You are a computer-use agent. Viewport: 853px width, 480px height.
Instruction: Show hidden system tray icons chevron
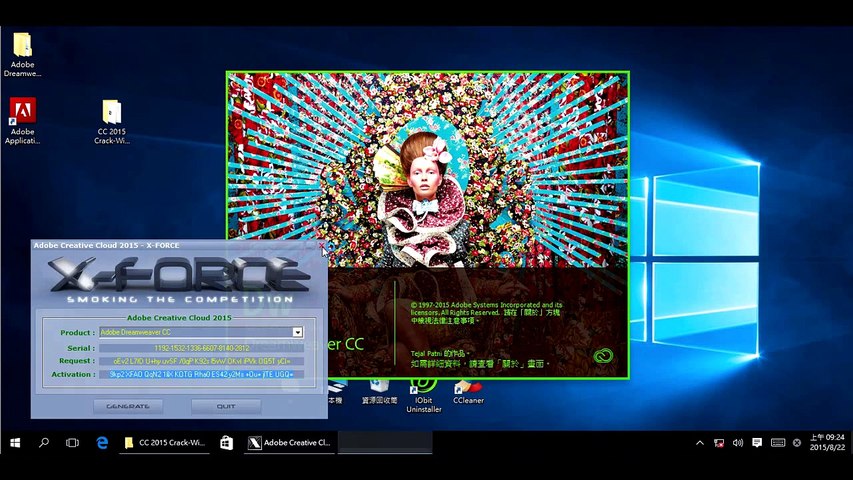pos(700,443)
